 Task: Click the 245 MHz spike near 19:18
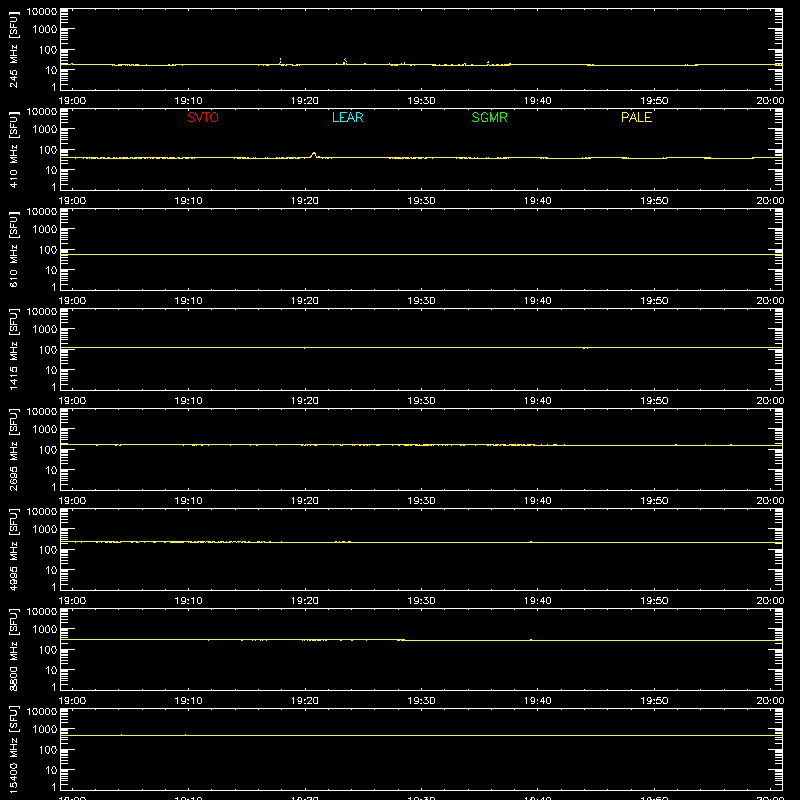tap(280, 61)
